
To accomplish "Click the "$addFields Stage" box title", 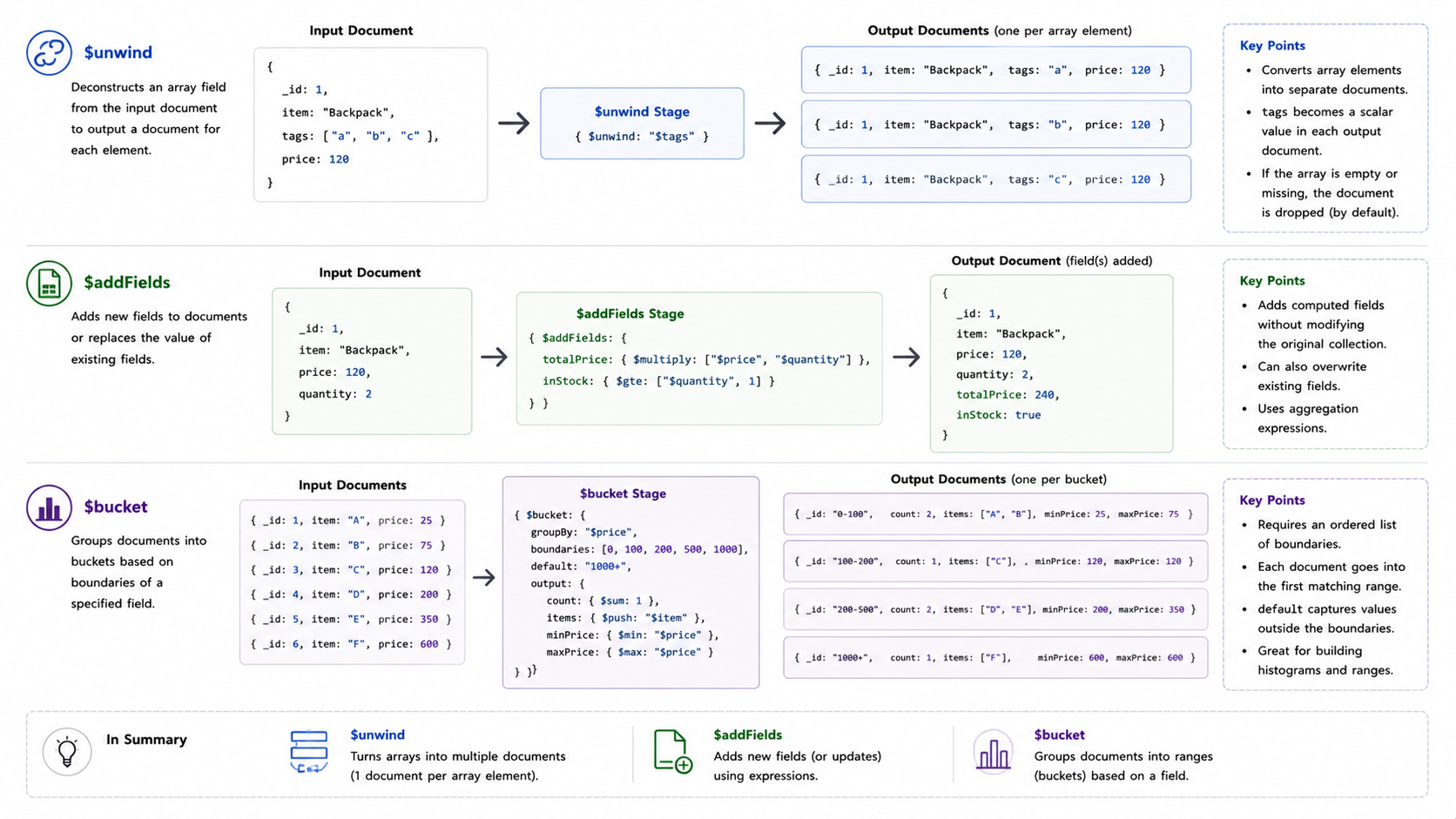I will (x=630, y=313).
